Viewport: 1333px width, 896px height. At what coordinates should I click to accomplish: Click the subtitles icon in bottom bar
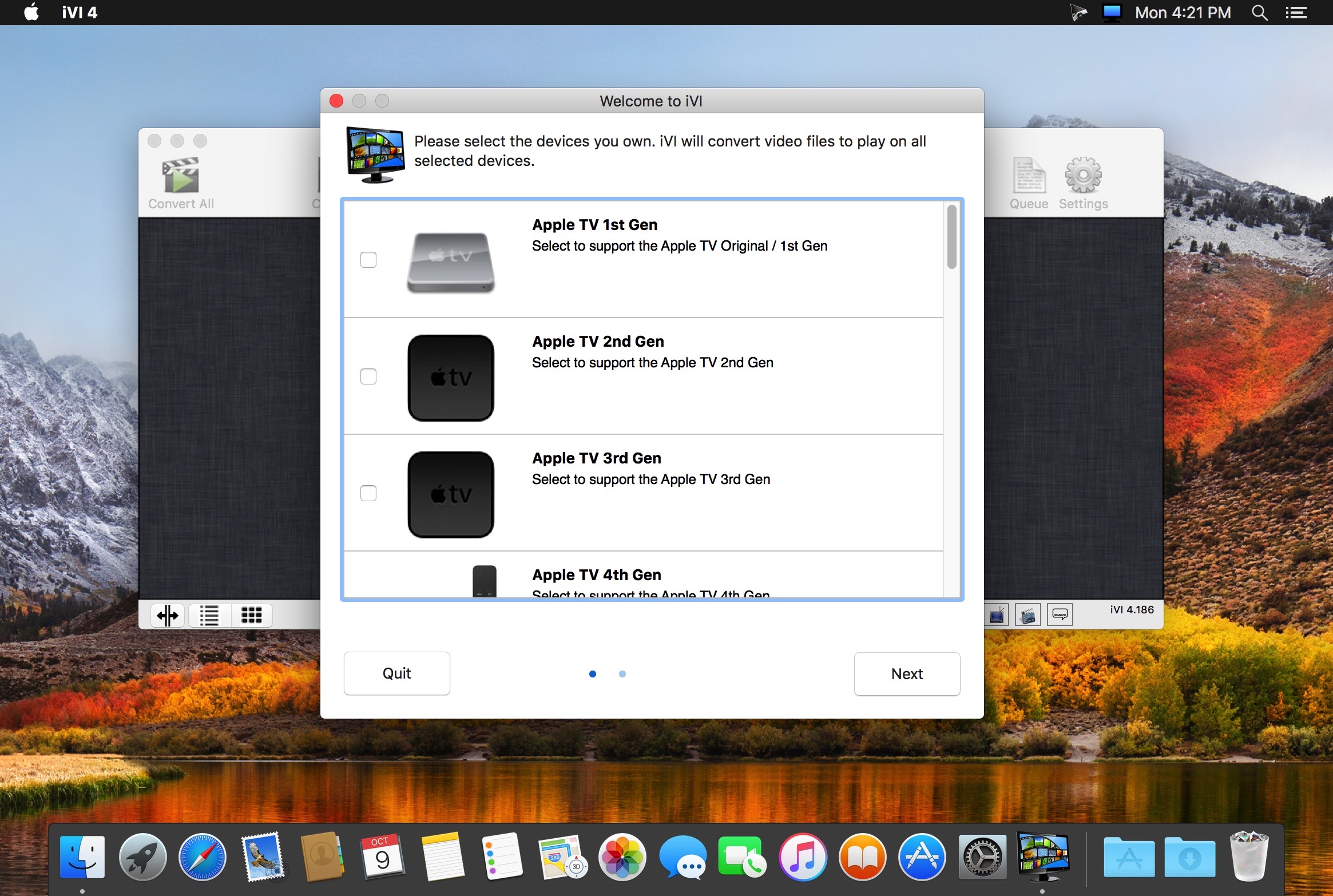[1060, 615]
